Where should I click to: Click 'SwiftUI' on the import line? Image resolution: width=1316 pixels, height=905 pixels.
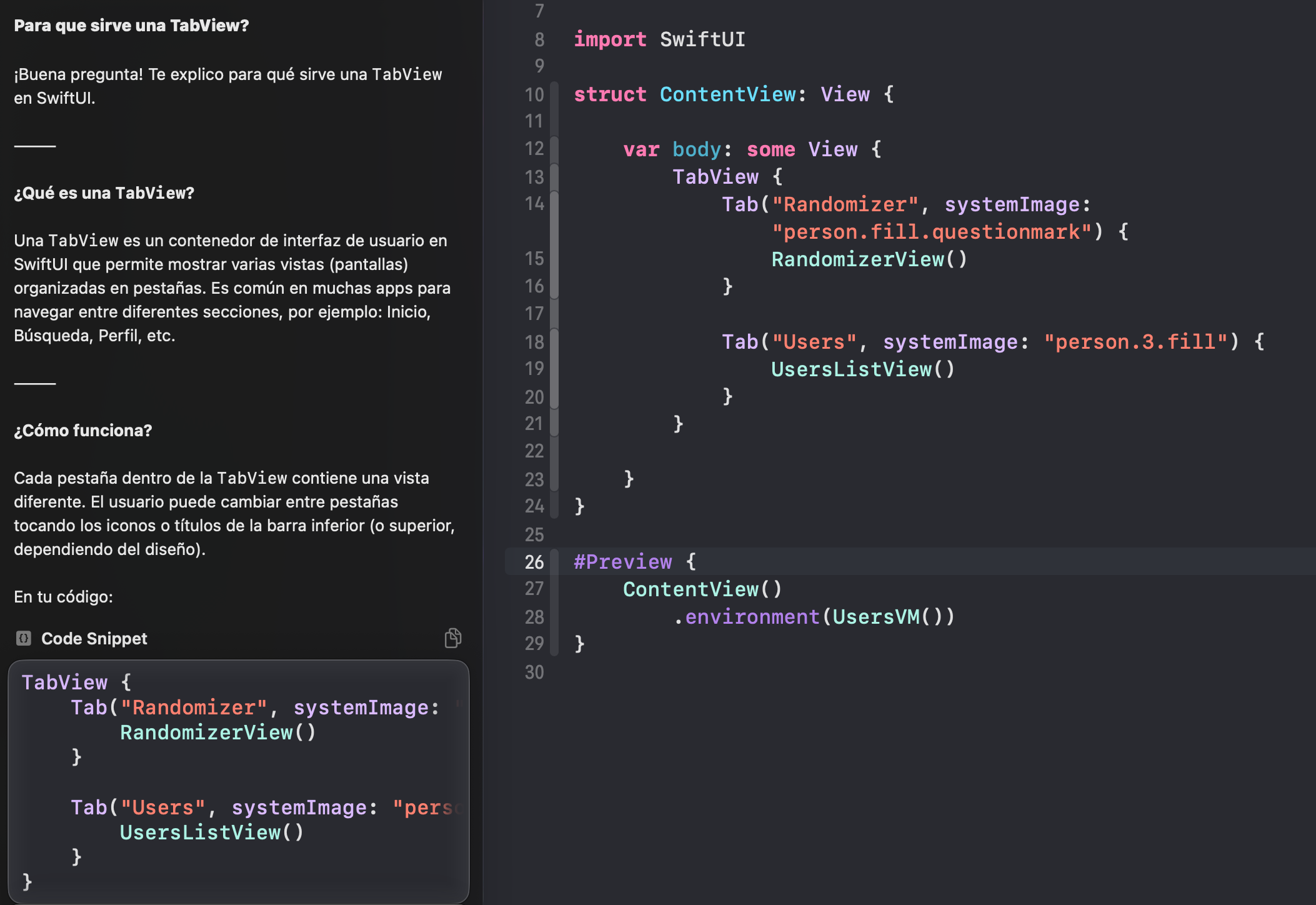point(702,39)
